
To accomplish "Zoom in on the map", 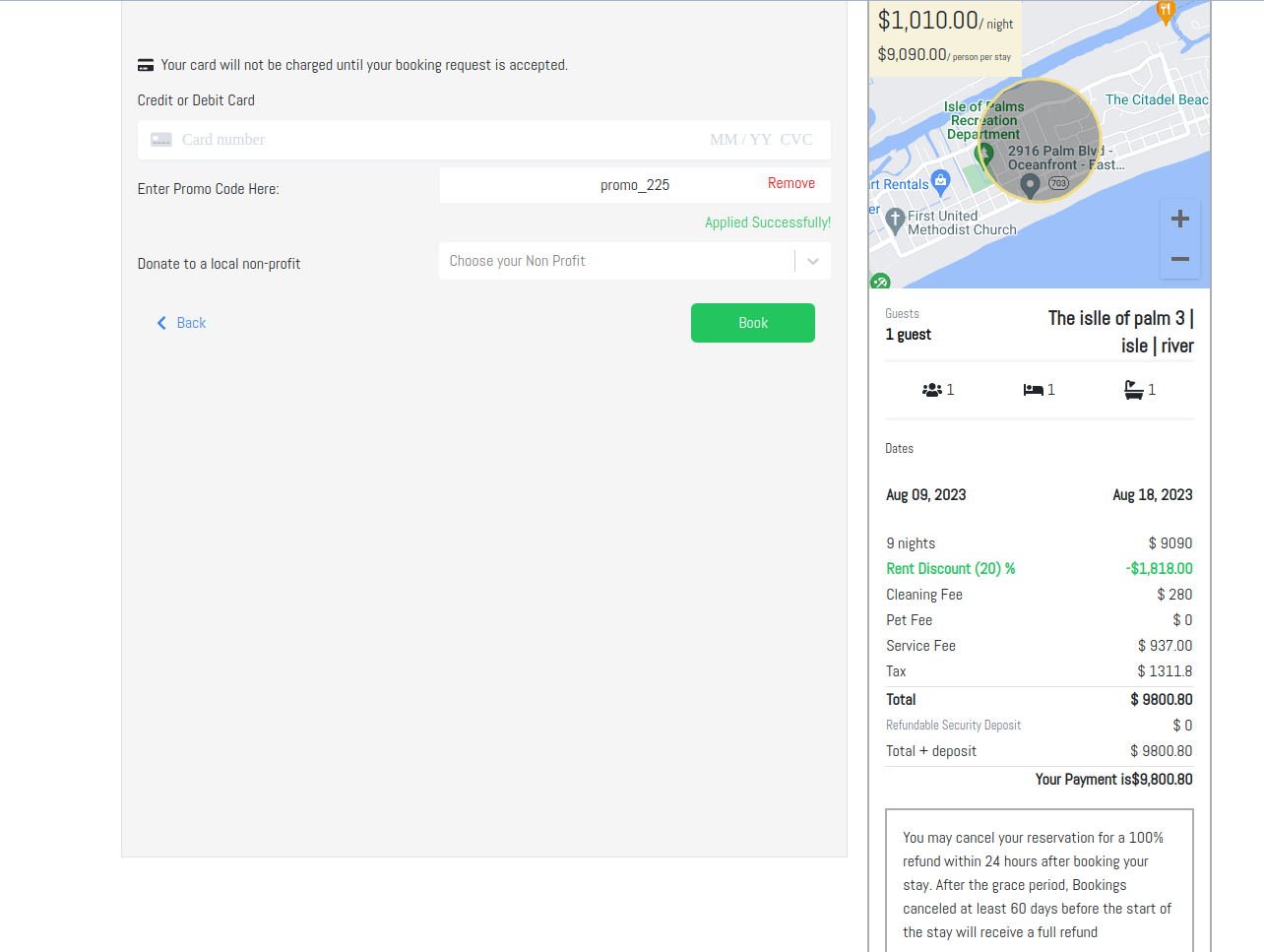I will [1179, 219].
